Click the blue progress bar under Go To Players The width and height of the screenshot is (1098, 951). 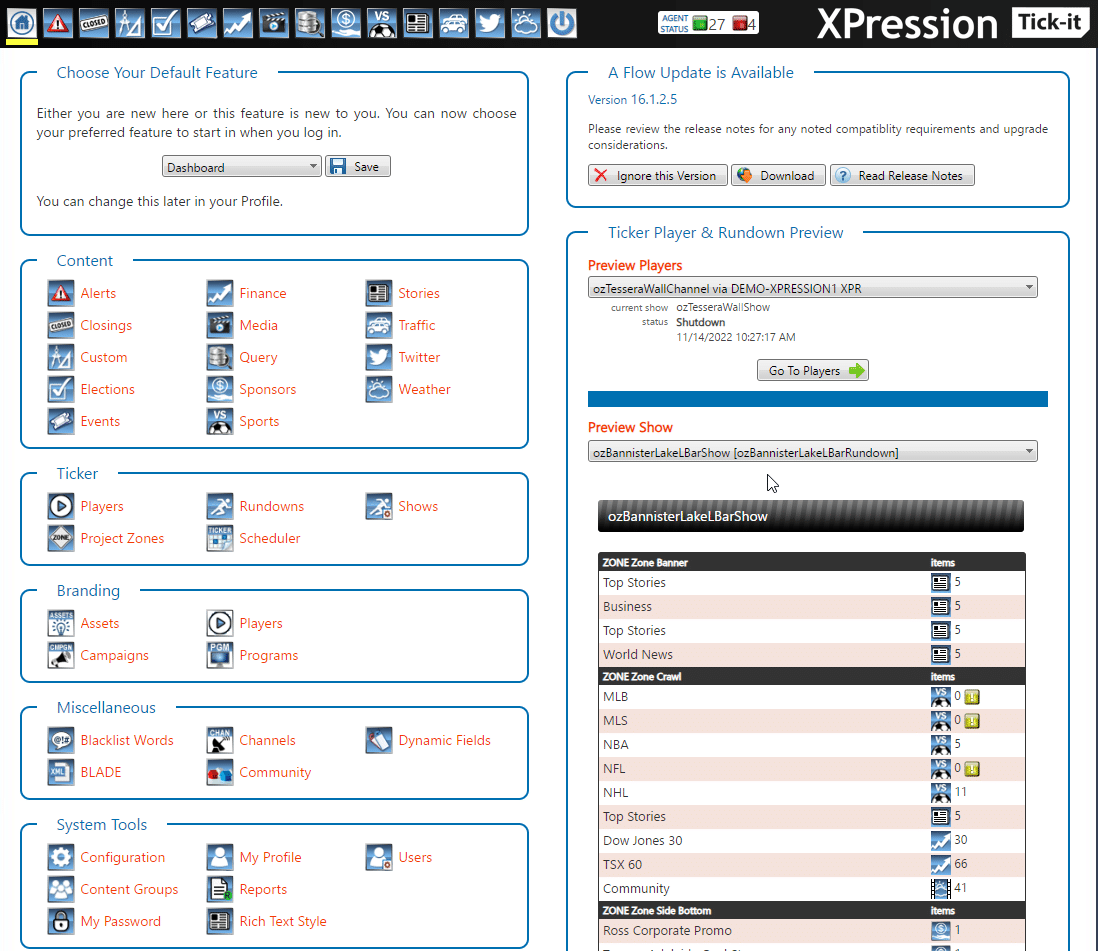coord(817,399)
